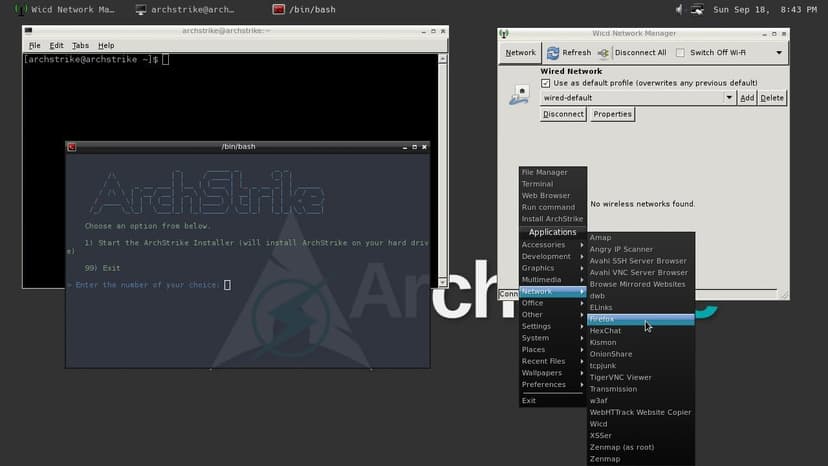Viewport: 828px width, 466px height.
Task: Open OnionShare menu entry
Action: click(x=641, y=354)
